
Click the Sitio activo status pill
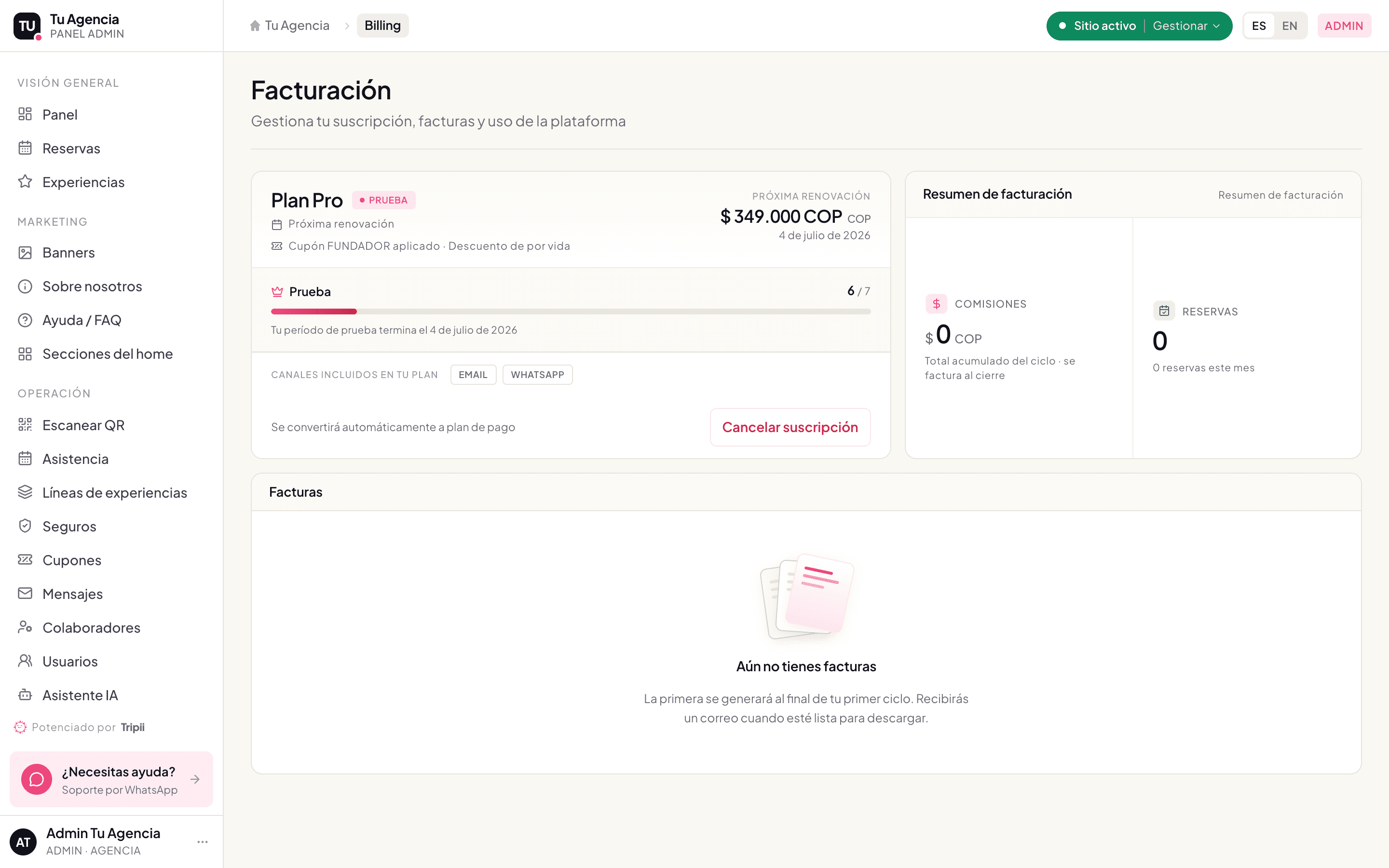click(x=1097, y=26)
